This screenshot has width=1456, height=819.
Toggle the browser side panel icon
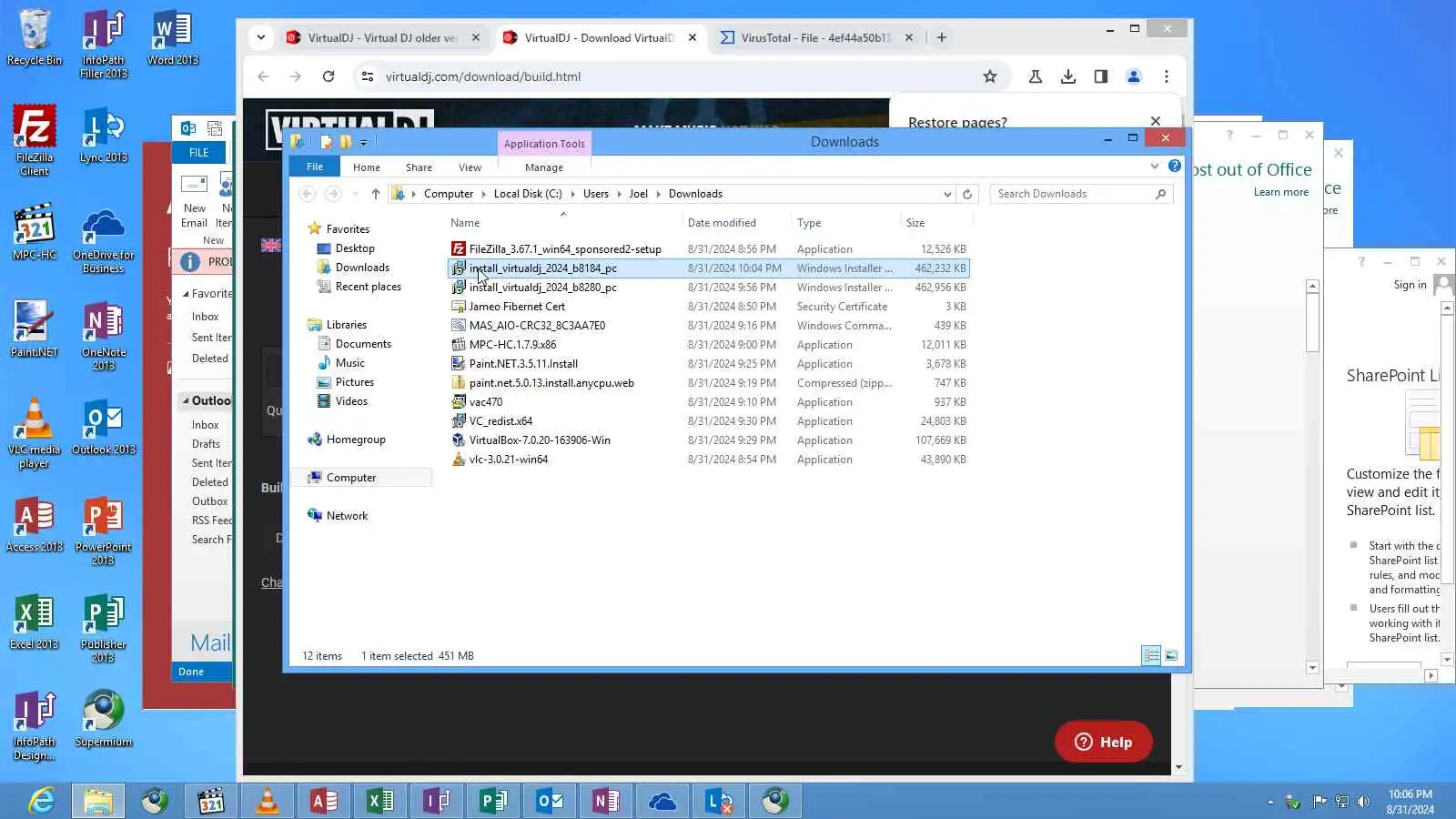point(1101,76)
